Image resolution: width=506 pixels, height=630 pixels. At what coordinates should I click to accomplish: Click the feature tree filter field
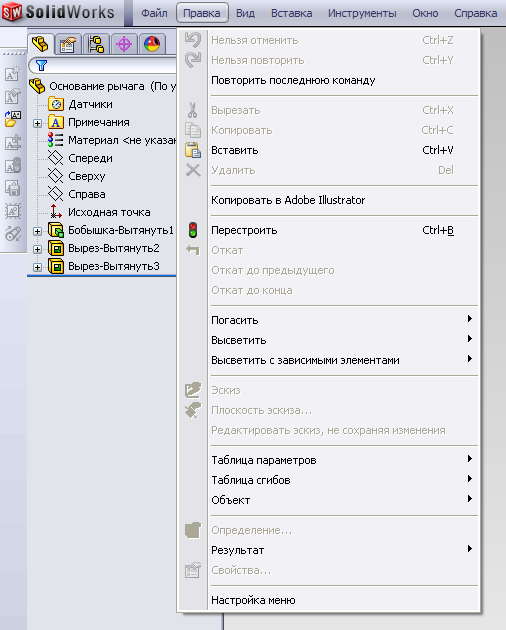[102, 65]
